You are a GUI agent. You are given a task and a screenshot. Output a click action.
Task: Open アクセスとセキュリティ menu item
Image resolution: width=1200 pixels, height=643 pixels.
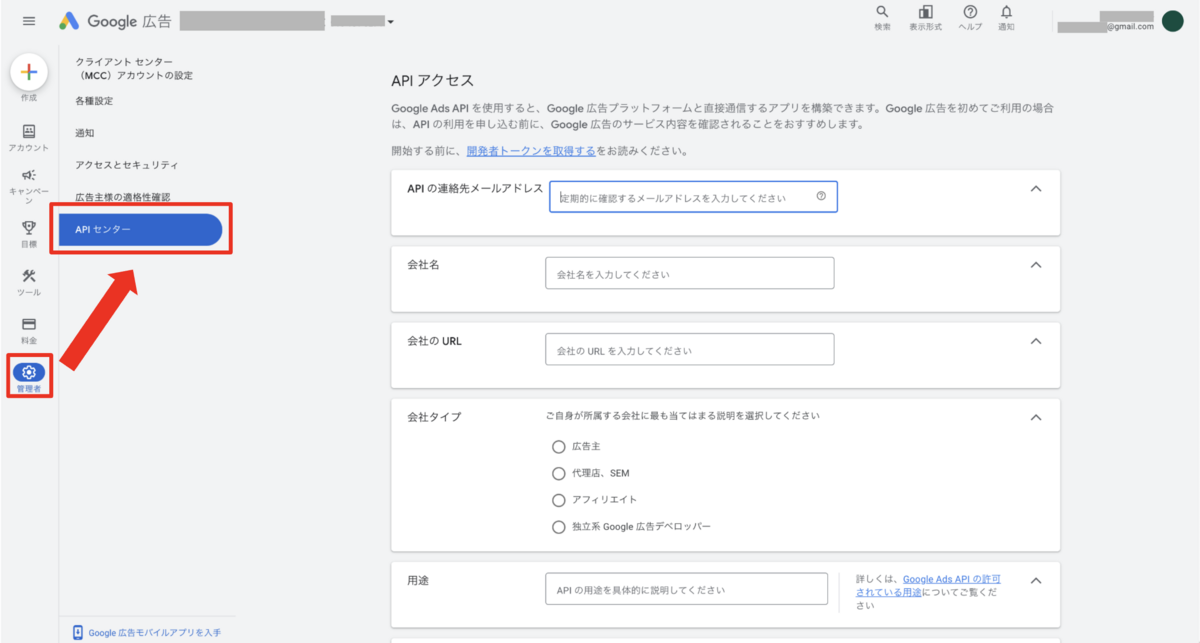click(126, 165)
